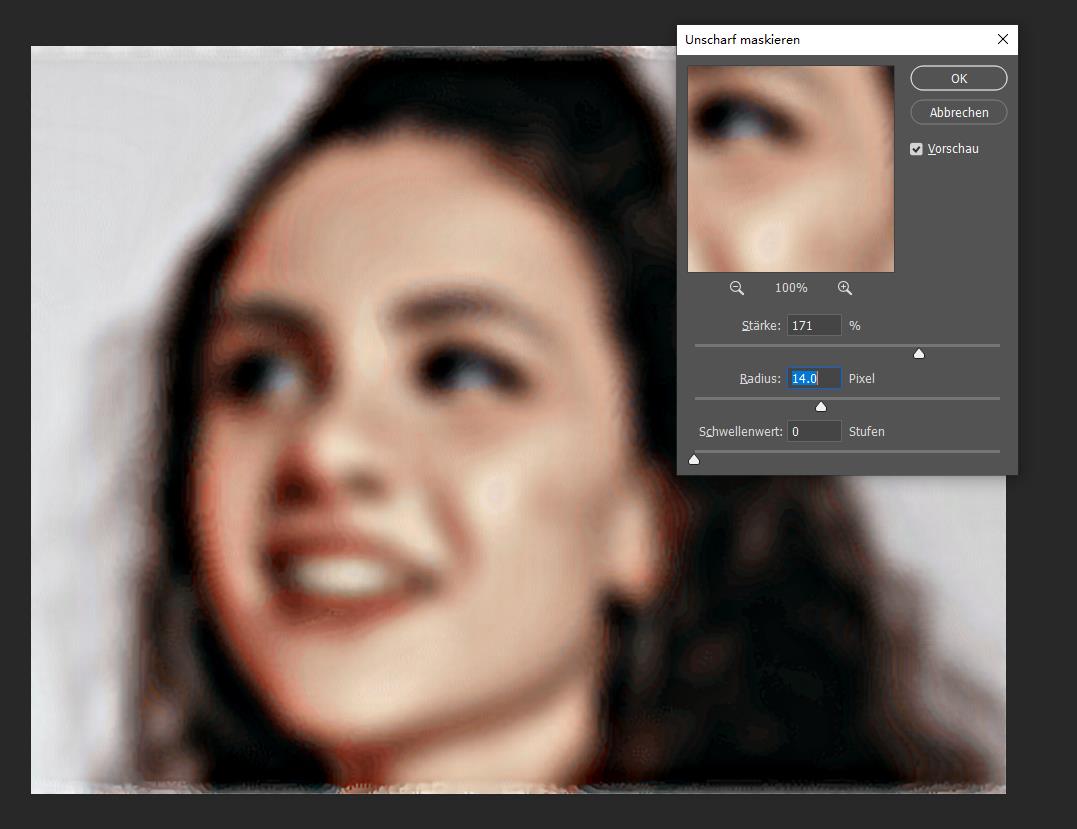Click the Schwellenwert label
The height and width of the screenshot is (829, 1077).
click(x=741, y=432)
